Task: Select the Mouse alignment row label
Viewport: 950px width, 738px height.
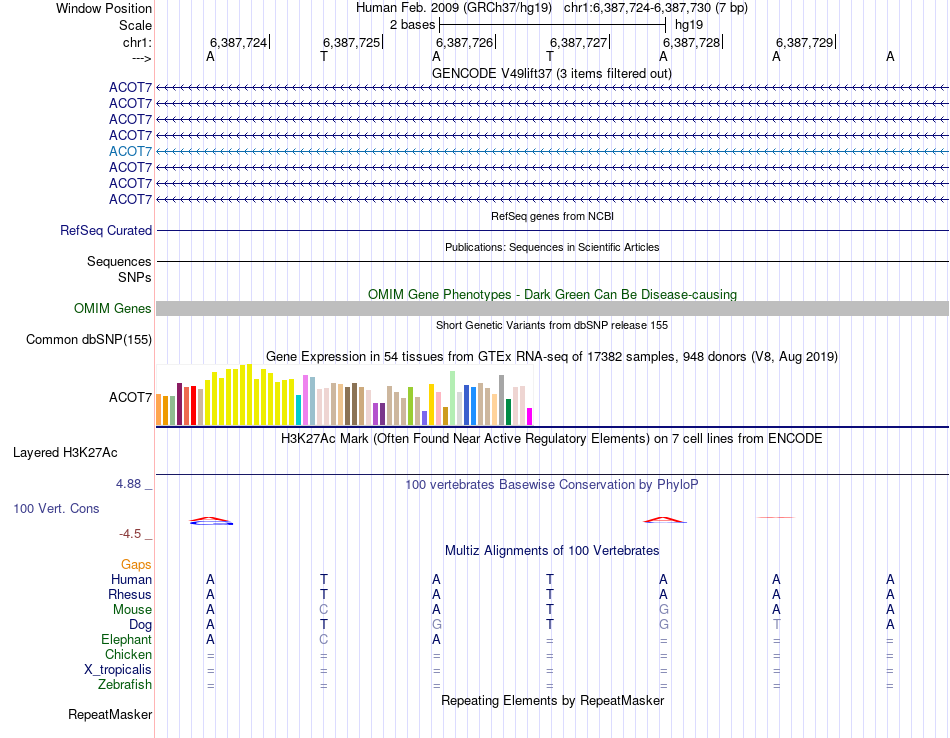Action: click(x=133, y=610)
